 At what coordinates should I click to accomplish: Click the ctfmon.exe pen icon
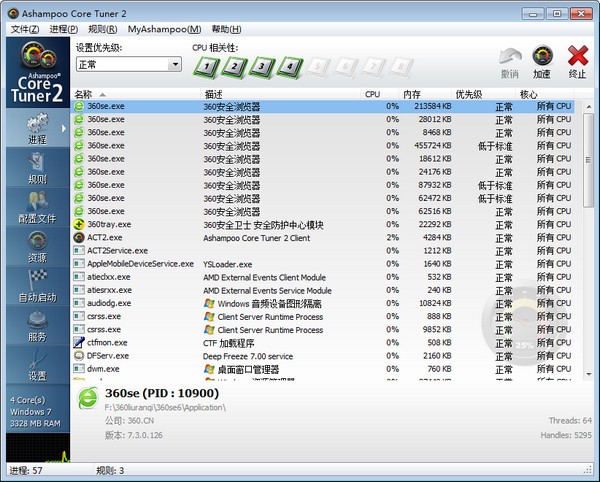[79, 342]
